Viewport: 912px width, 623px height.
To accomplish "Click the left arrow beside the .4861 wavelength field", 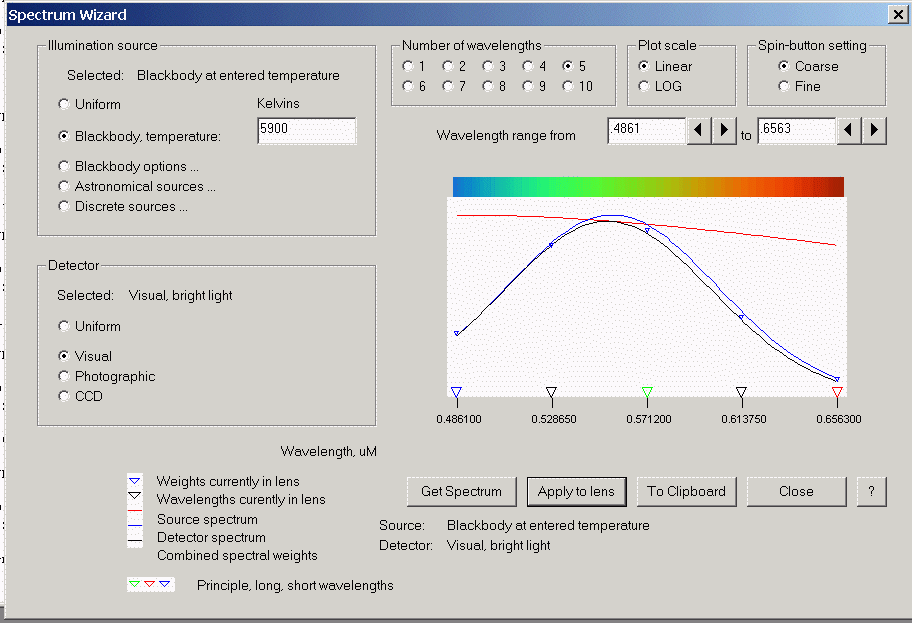I will point(698,131).
